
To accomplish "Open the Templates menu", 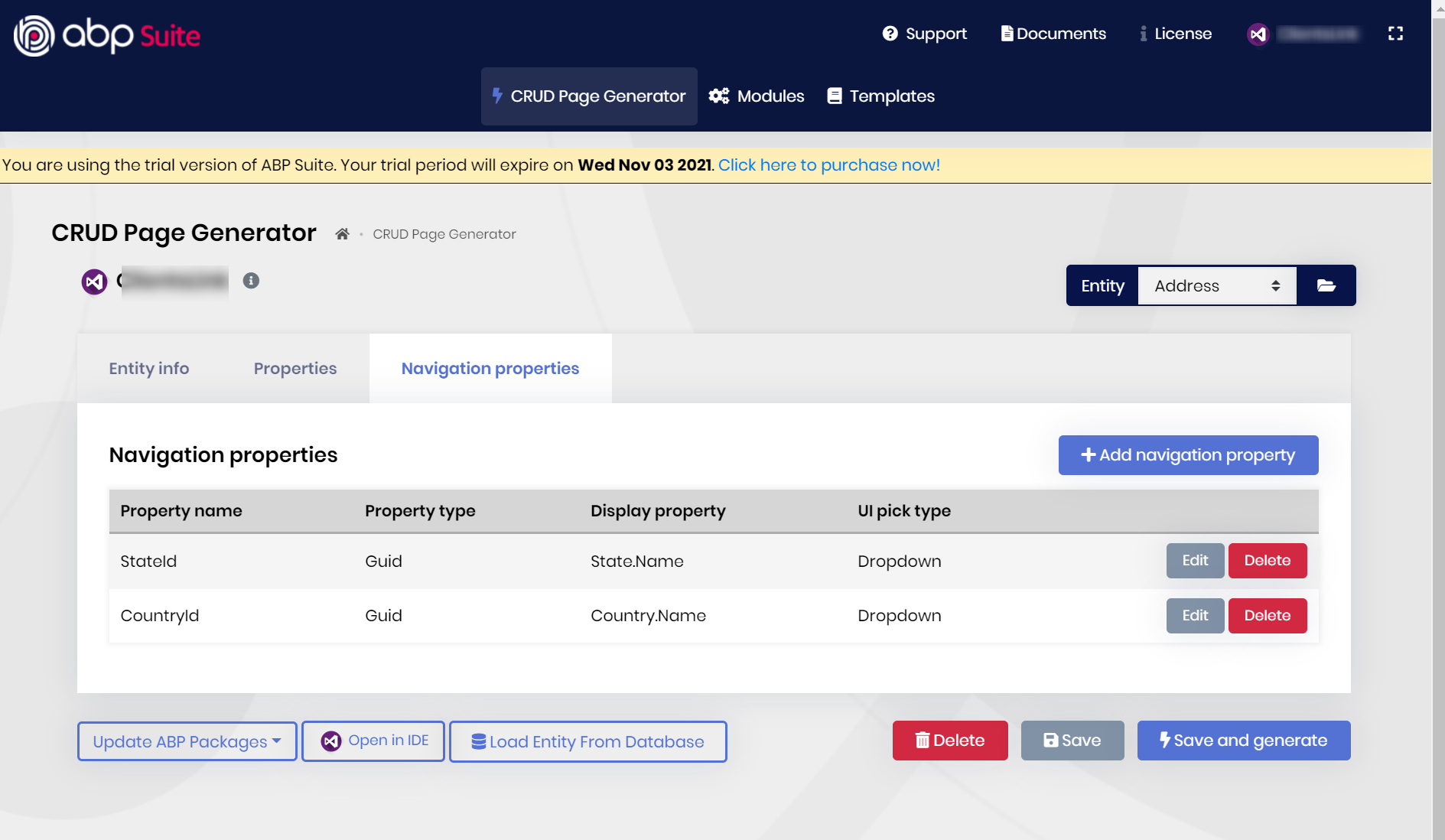I will tap(881, 96).
